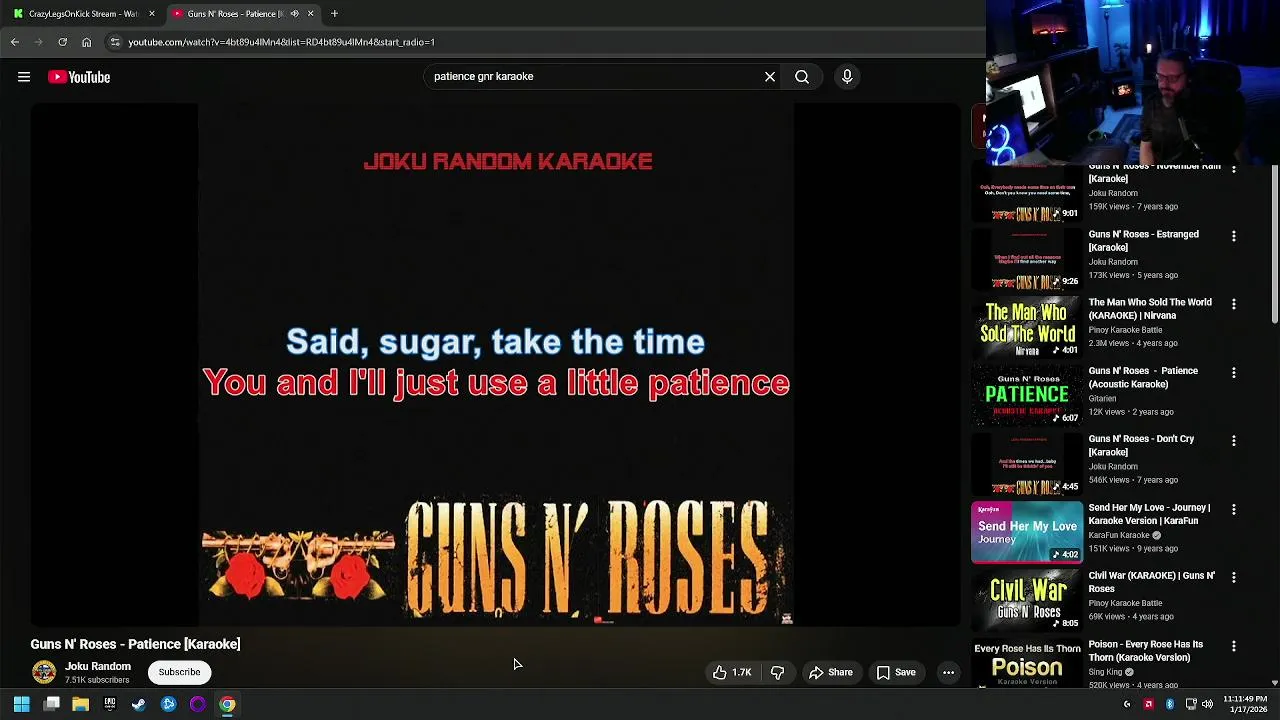Open Epic Games Launcher on the taskbar
Image resolution: width=1280 pixels, height=720 pixels.
[x=110, y=705]
